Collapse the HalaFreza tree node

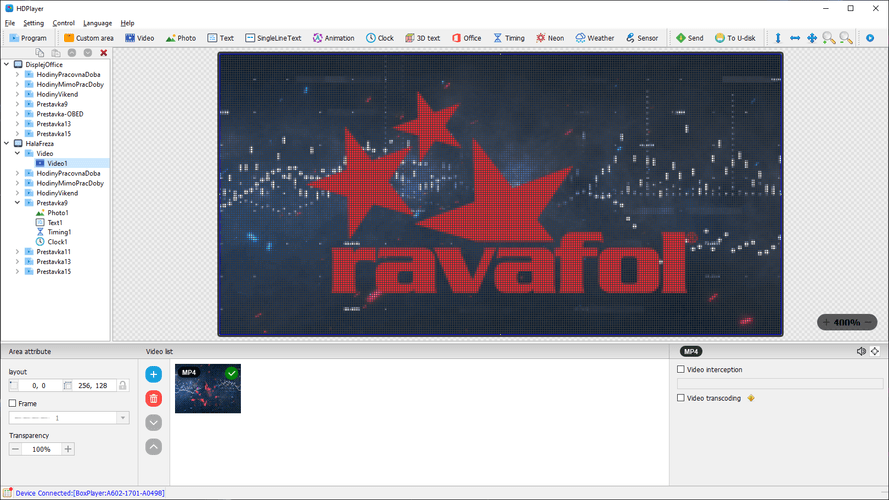[7, 143]
